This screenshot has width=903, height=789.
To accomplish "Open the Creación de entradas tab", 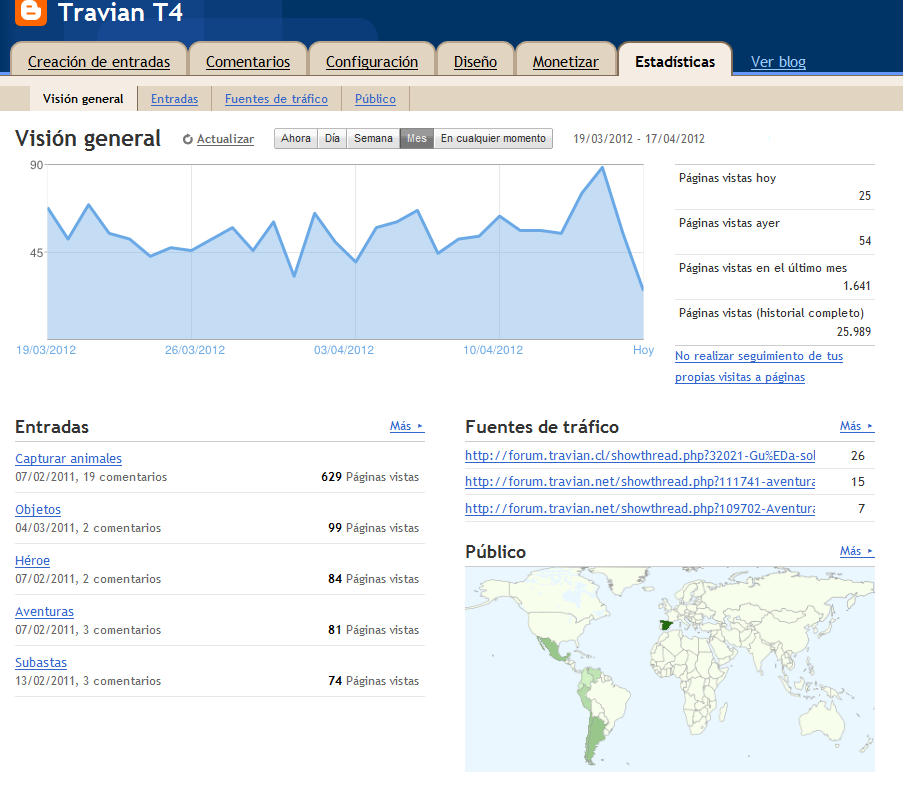I will point(99,62).
